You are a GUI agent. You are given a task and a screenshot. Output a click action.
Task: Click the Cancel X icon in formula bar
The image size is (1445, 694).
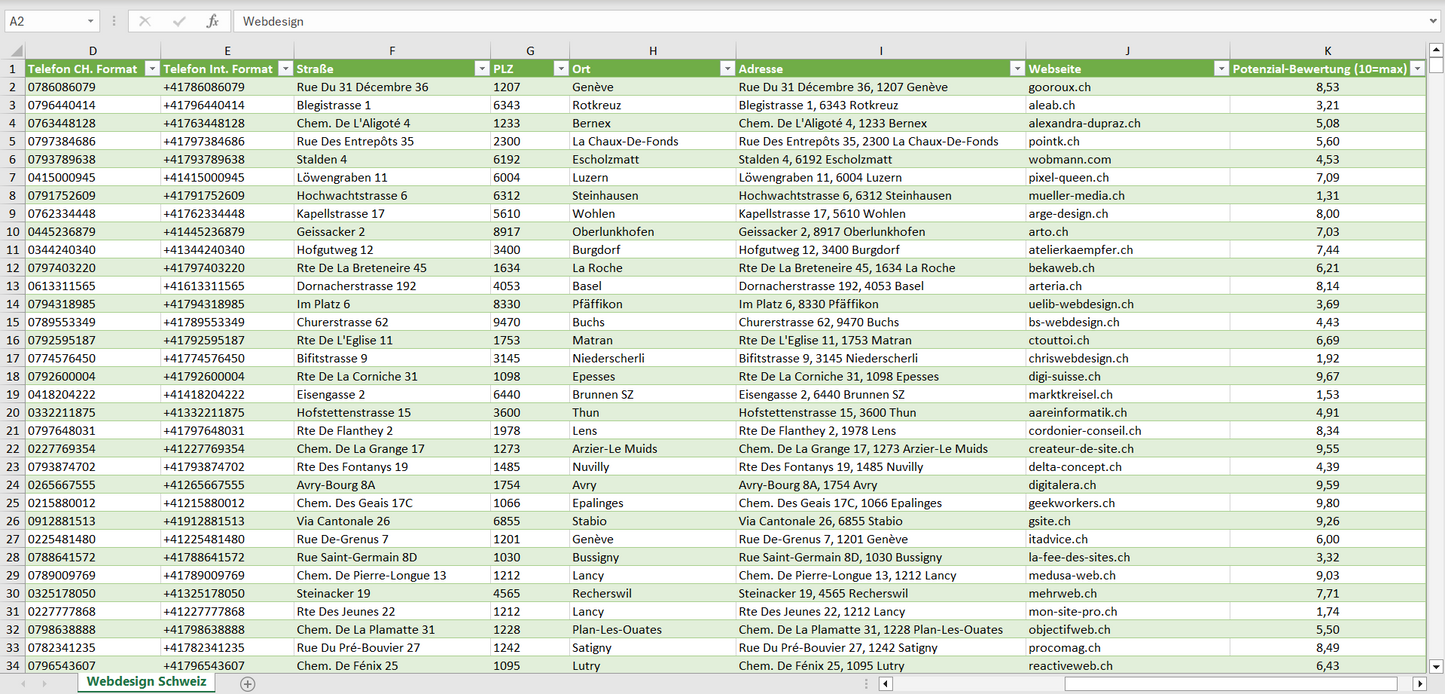coord(145,21)
